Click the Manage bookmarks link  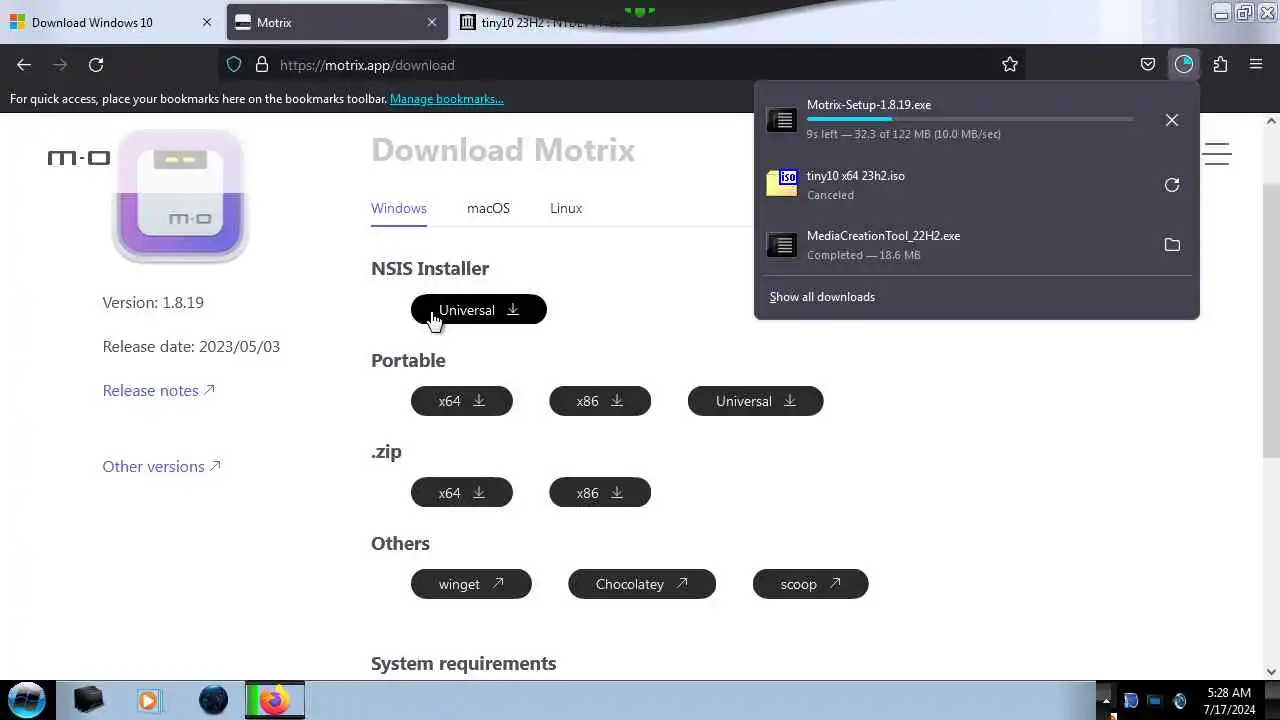tap(447, 99)
